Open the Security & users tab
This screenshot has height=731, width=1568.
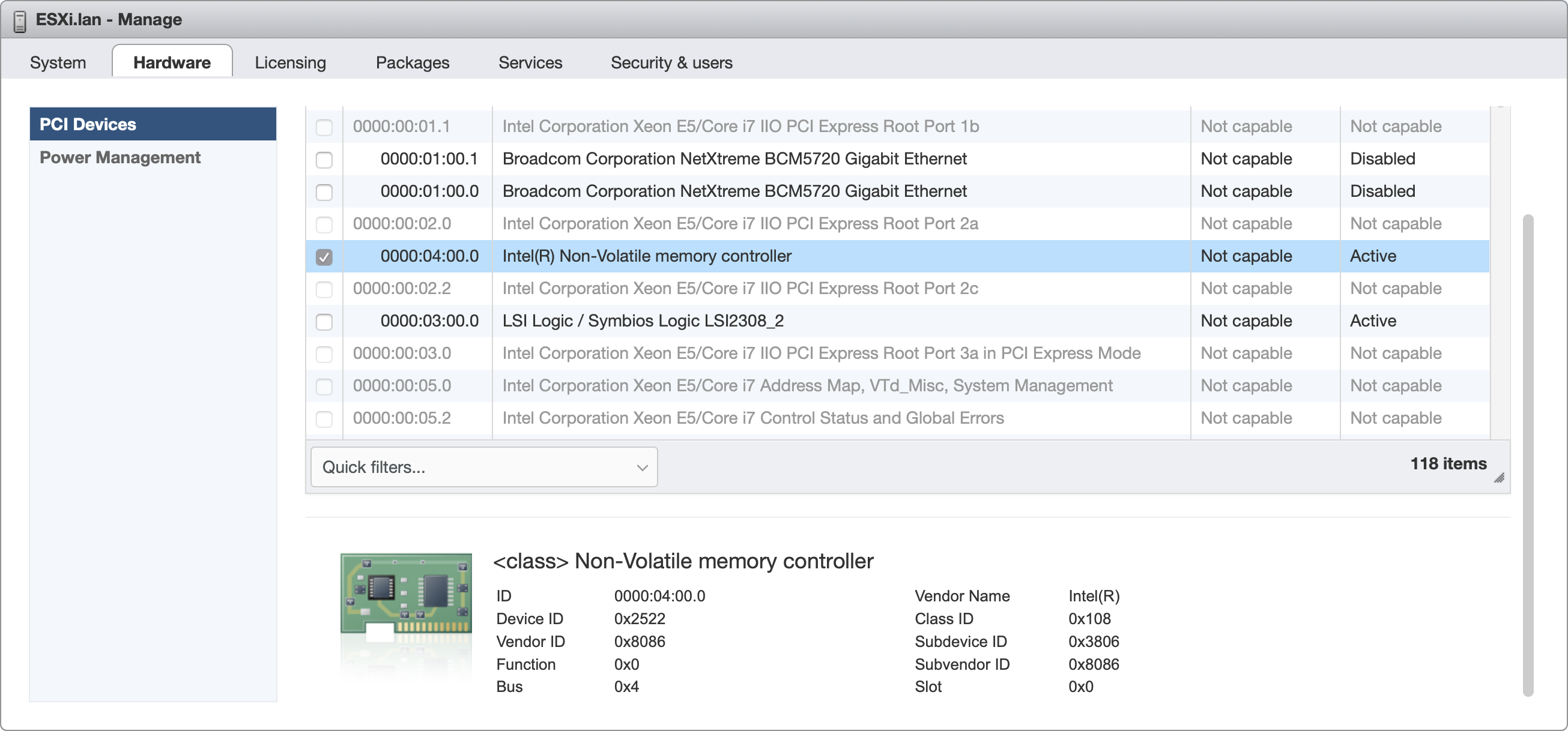671,61
